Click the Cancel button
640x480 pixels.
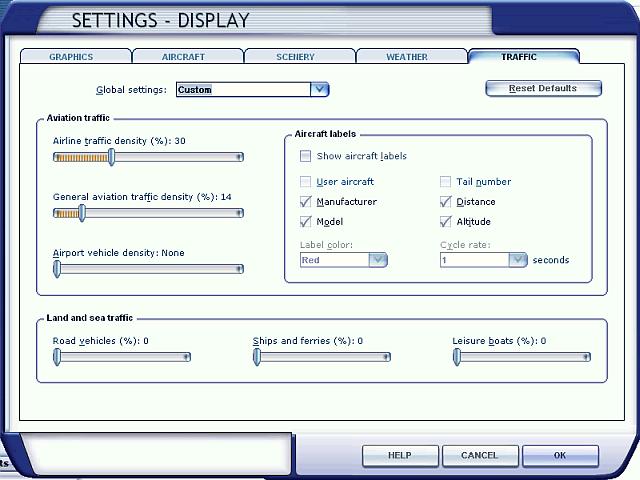(x=479, y=455)
